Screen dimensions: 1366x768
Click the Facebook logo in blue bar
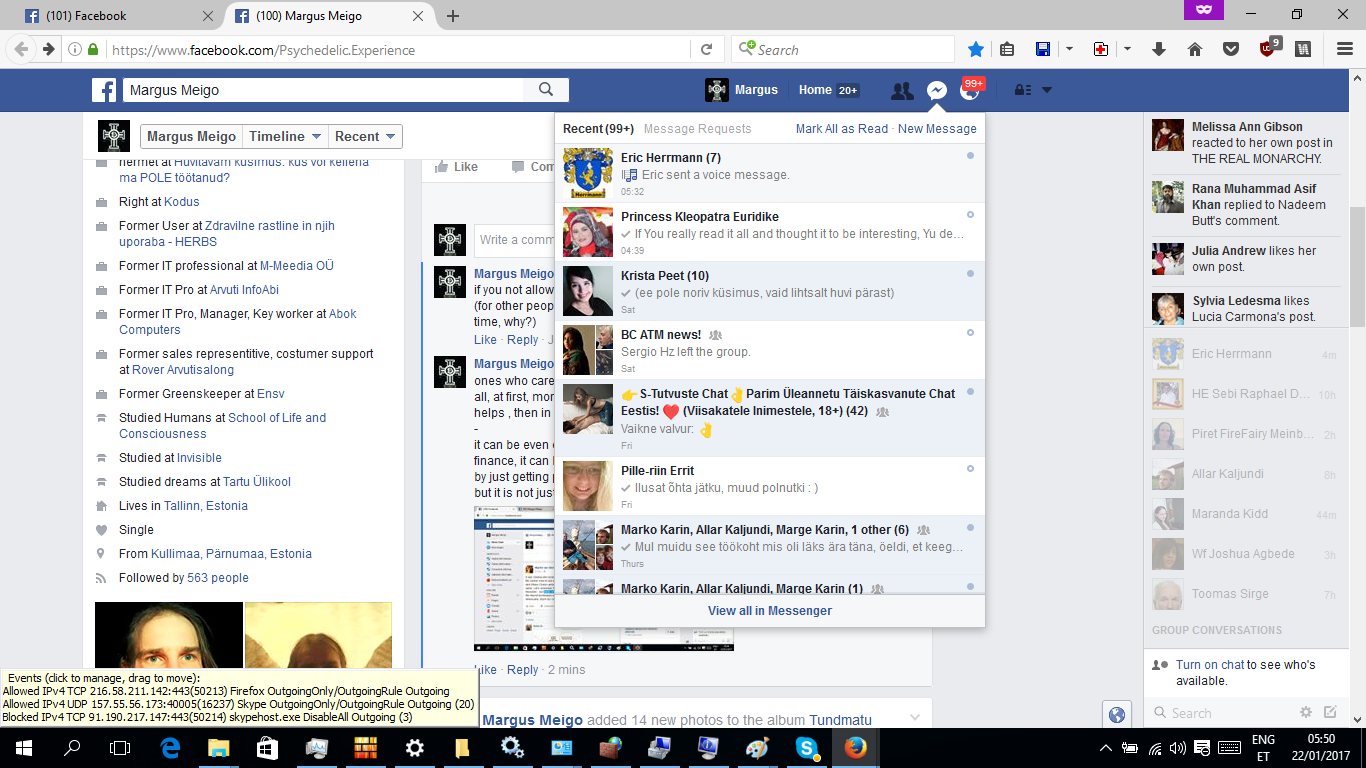pyautogui.click(x=104, y=90)
